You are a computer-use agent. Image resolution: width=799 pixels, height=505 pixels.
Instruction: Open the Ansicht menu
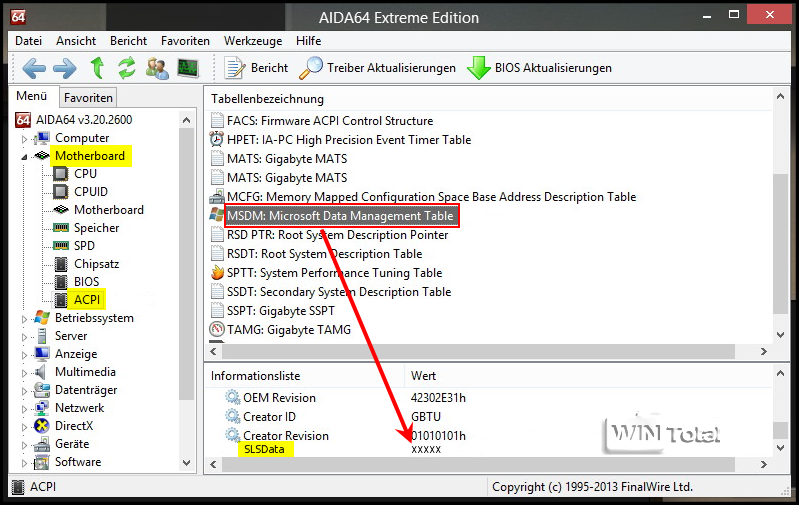coord(76,41)
